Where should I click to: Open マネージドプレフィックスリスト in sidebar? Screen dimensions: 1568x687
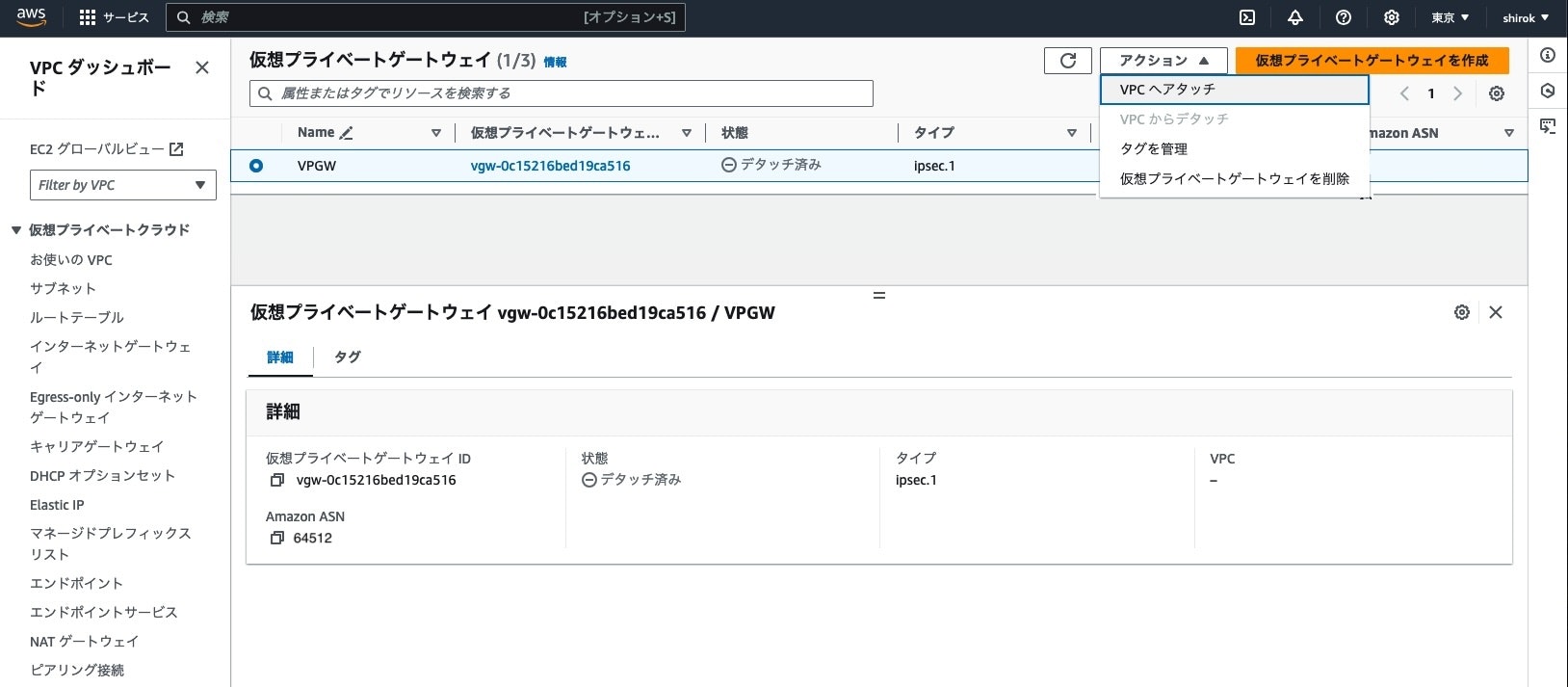point(111,544)
